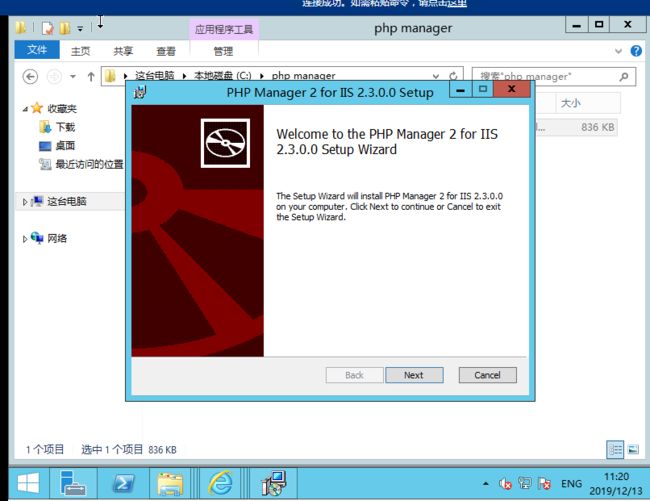Select 收藏夹 in navigation pane
650x501 pixels.
(62, 109)
